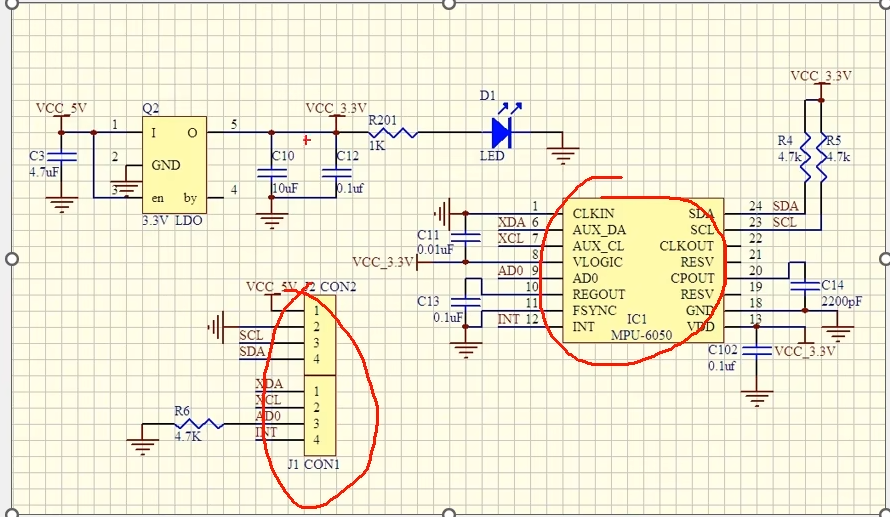Viewport: 890px width, 517px height.
Task: Click the SCL net label on connector J2
Action: tap(251, 335)
